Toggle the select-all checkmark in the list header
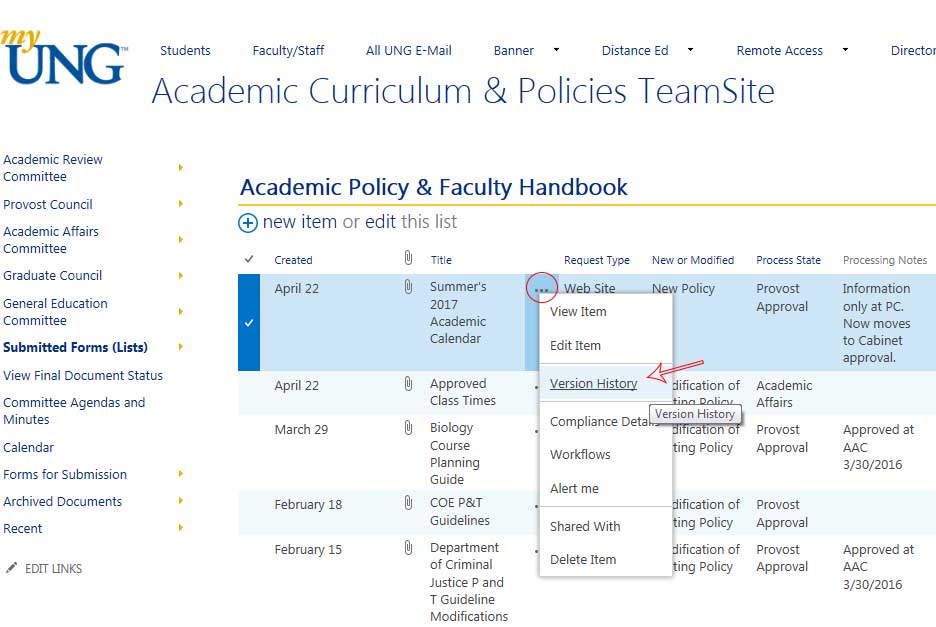Screen dimensions: 936x627 (249, 259)
